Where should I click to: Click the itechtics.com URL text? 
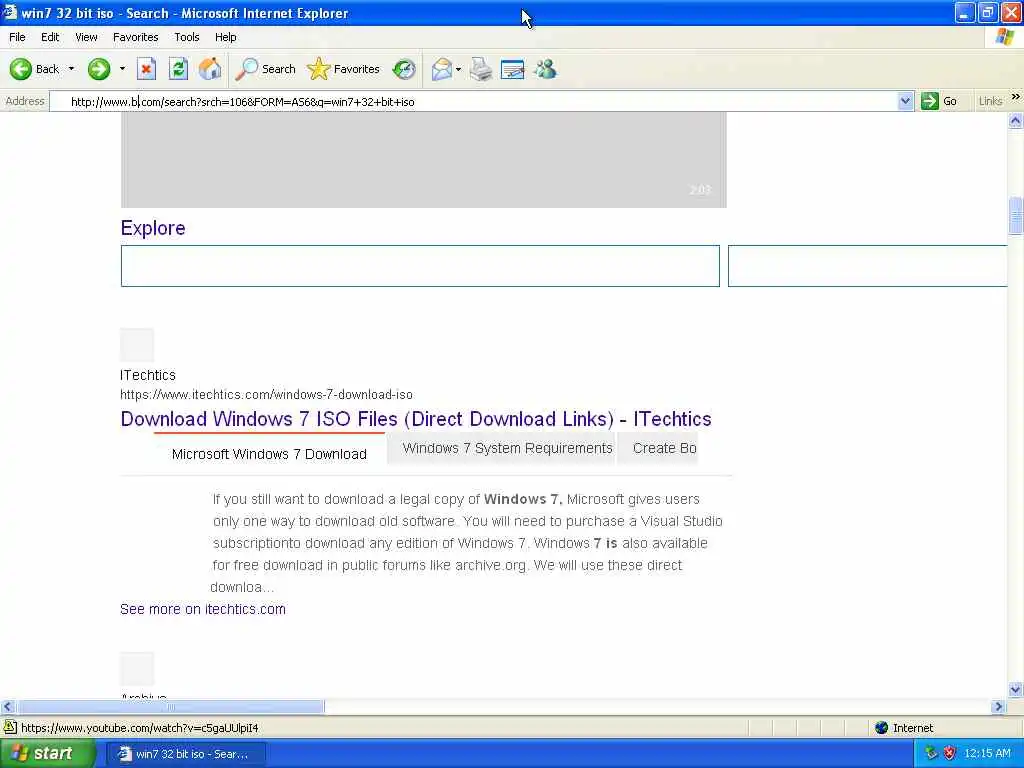pos(266,394)
